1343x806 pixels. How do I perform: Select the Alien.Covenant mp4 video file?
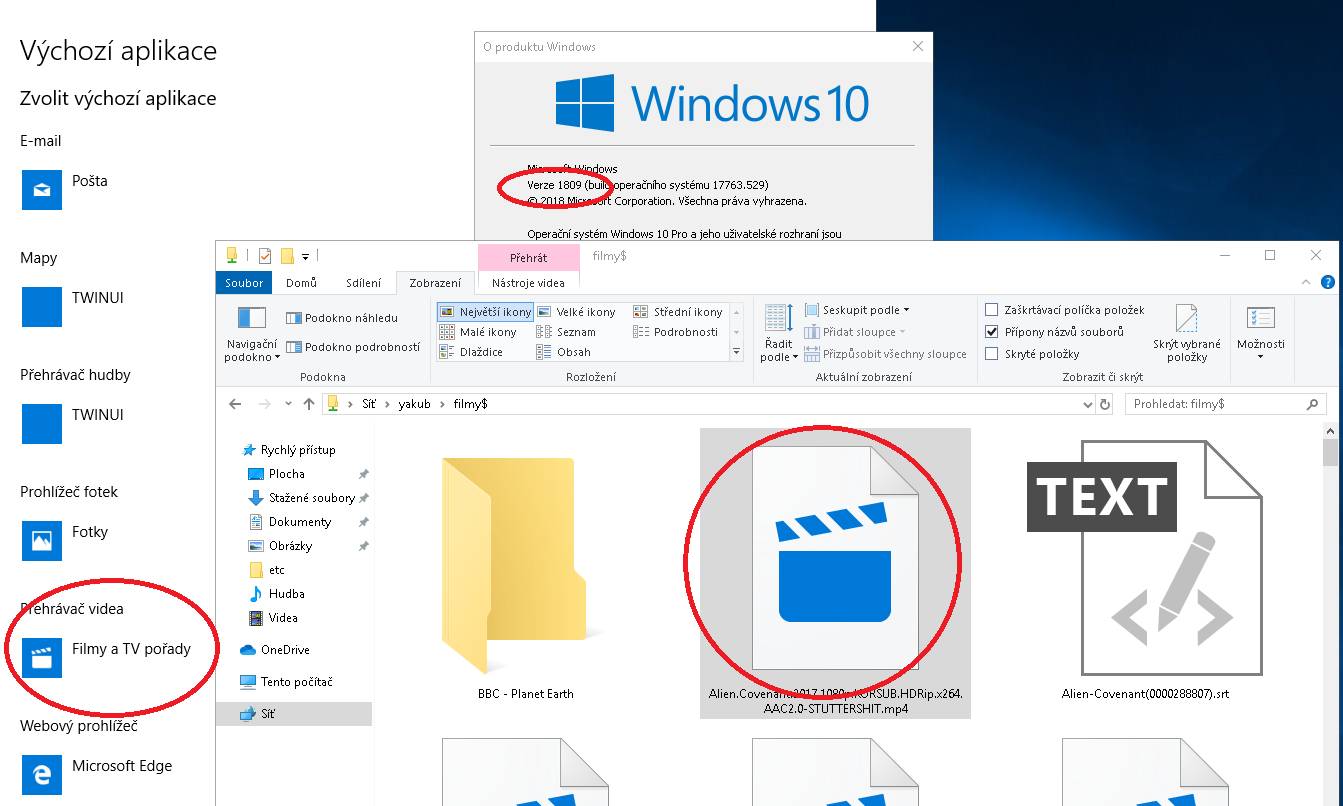pos(835,573)
